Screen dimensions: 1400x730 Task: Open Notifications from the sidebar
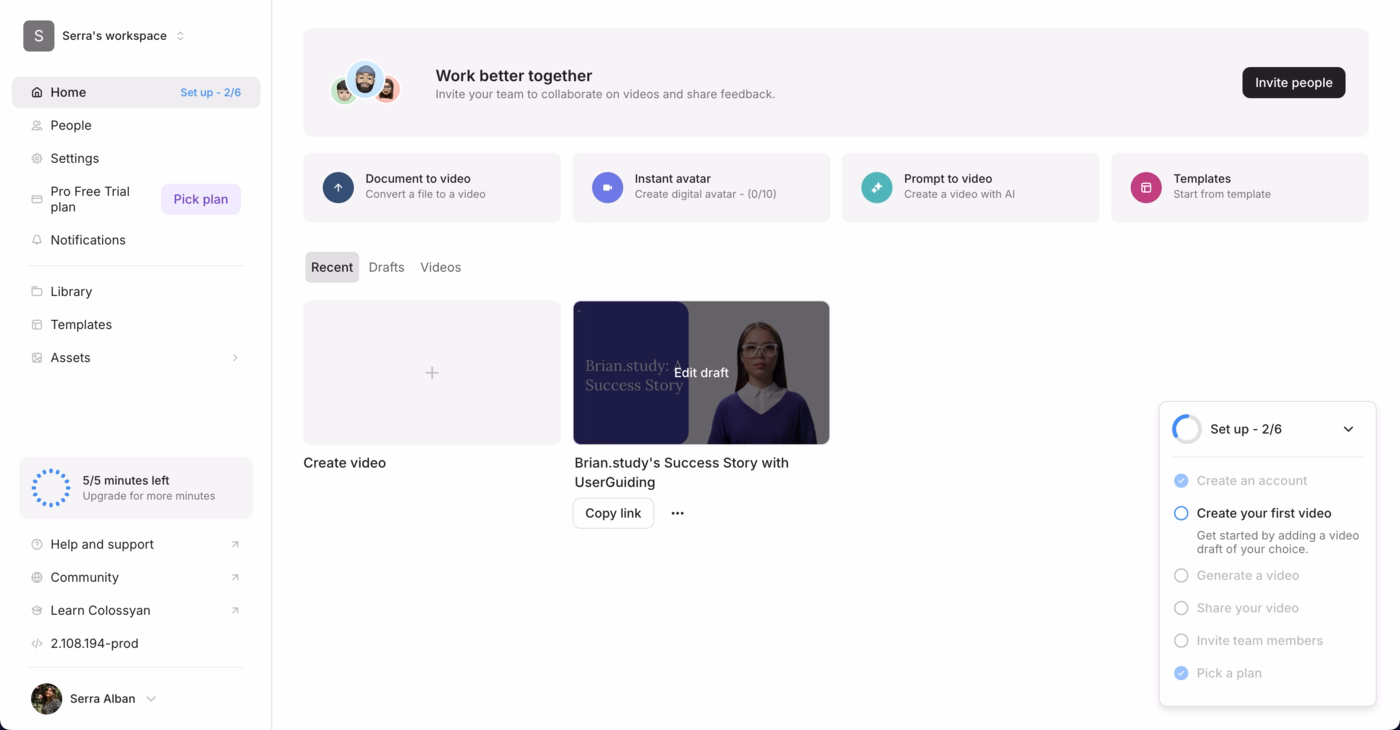(88, 239)
